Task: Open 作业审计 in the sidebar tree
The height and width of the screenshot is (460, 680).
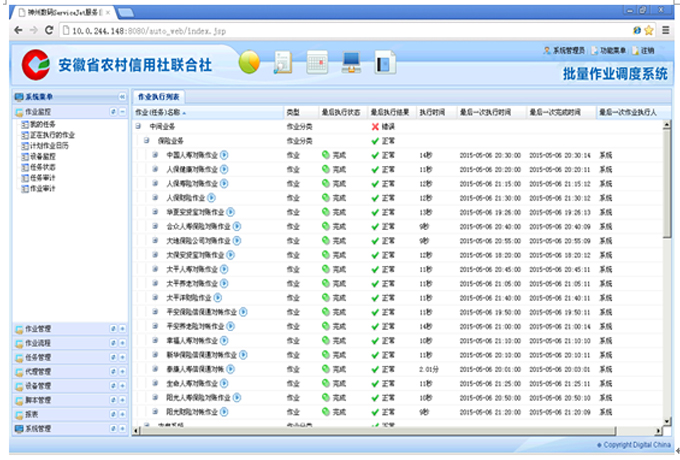Action: 42,189
